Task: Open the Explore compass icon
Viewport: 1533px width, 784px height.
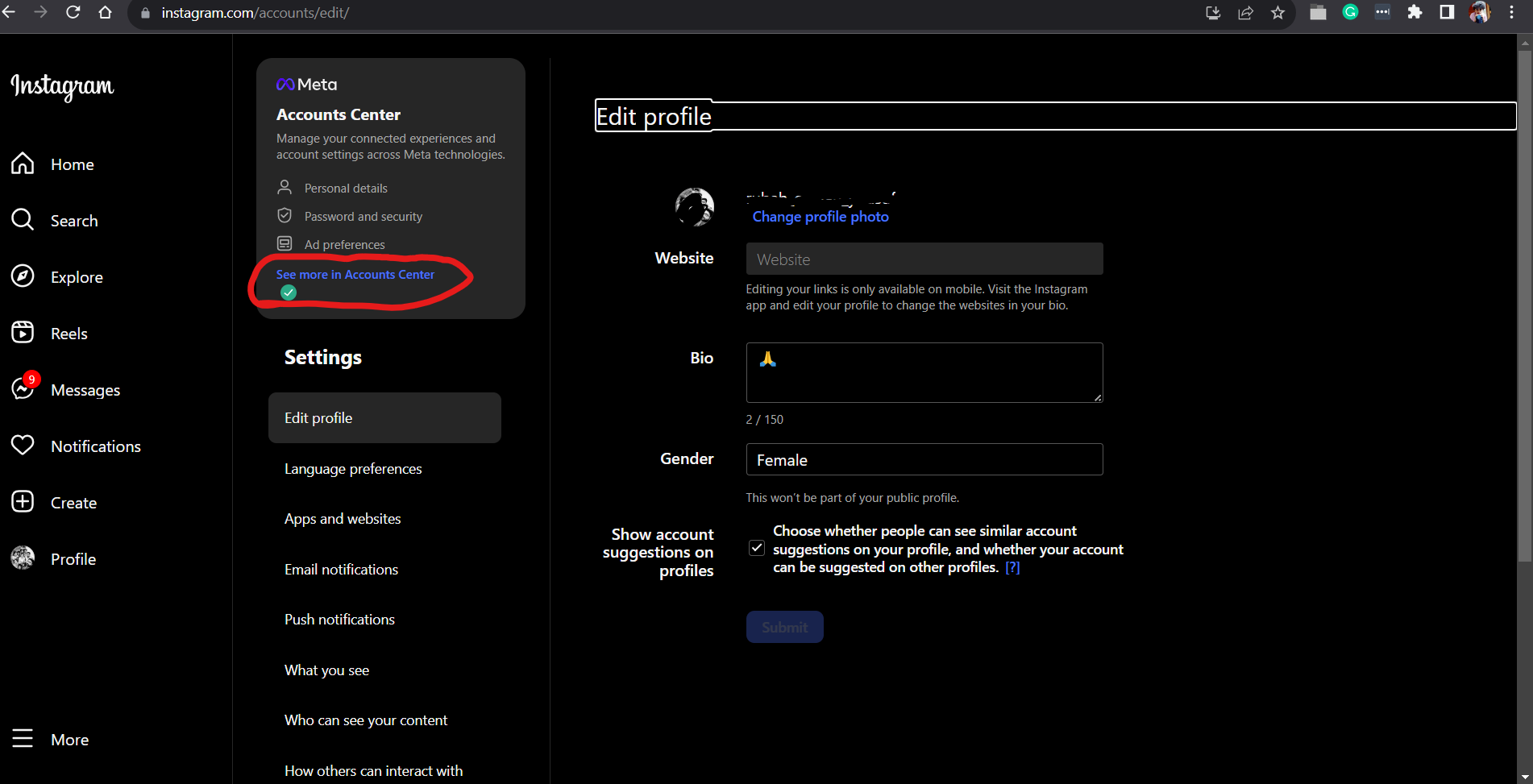Action: [23, 276]
